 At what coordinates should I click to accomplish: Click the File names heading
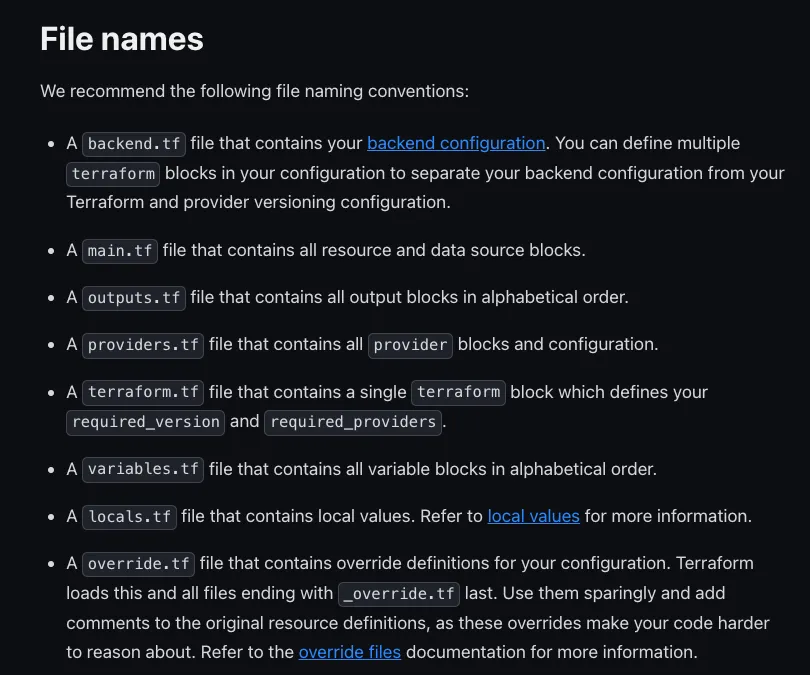click(x=121, y=39)
